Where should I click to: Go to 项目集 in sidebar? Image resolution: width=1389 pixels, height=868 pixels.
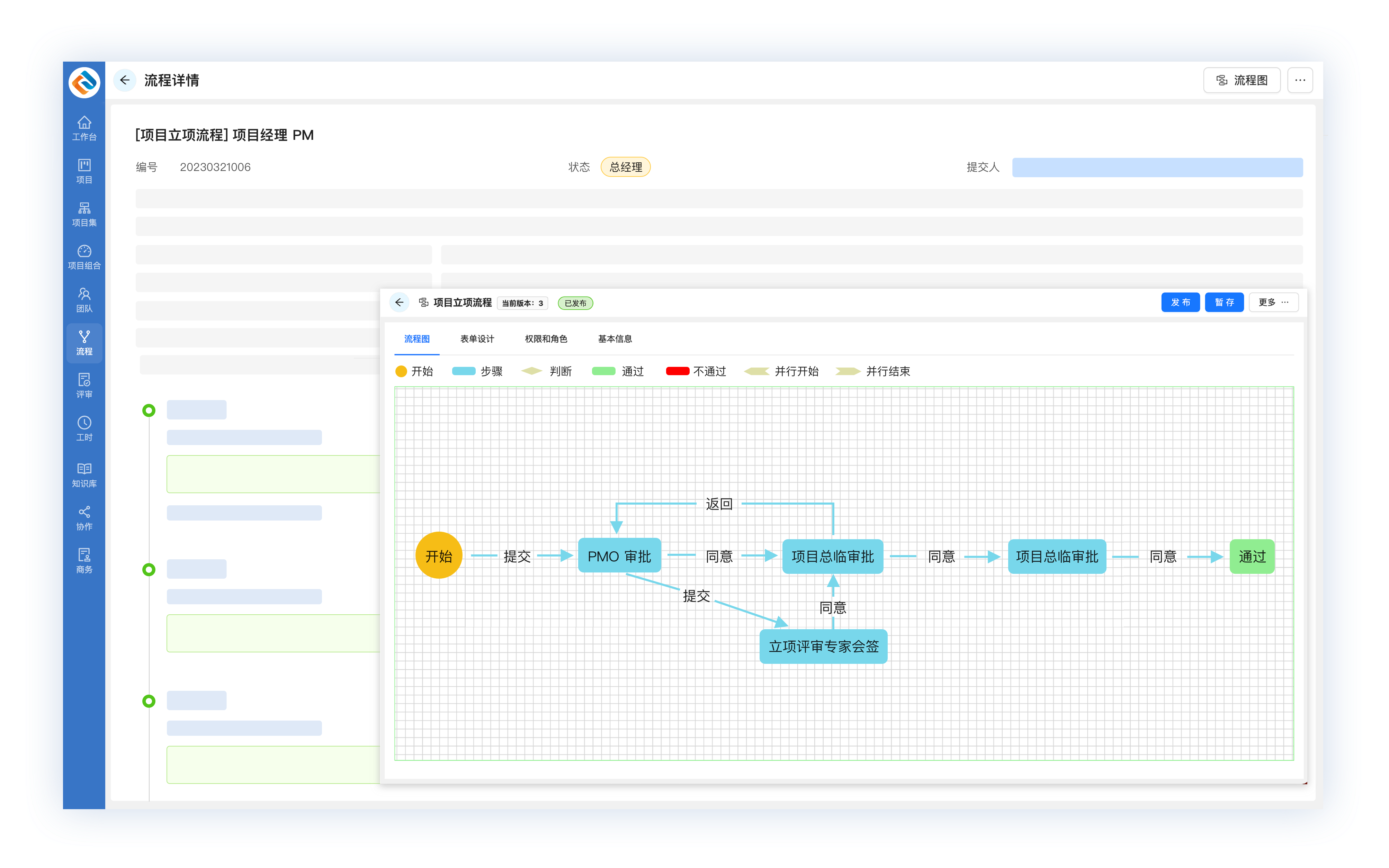(84, 214)
